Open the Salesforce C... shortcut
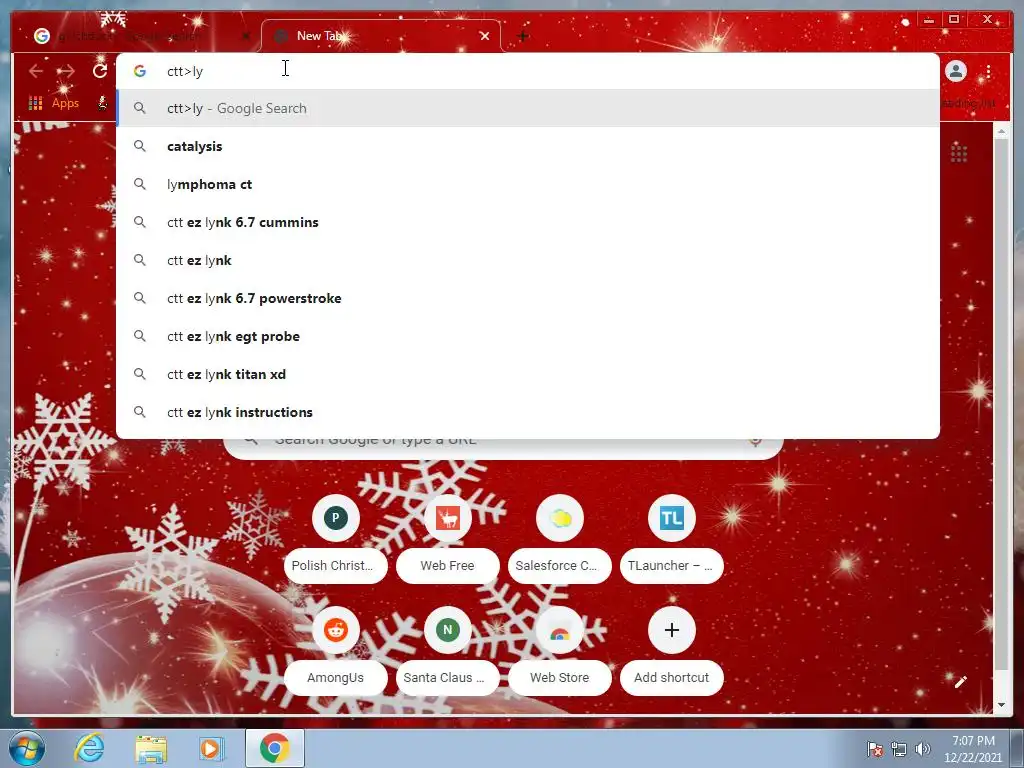 [560, 539]
